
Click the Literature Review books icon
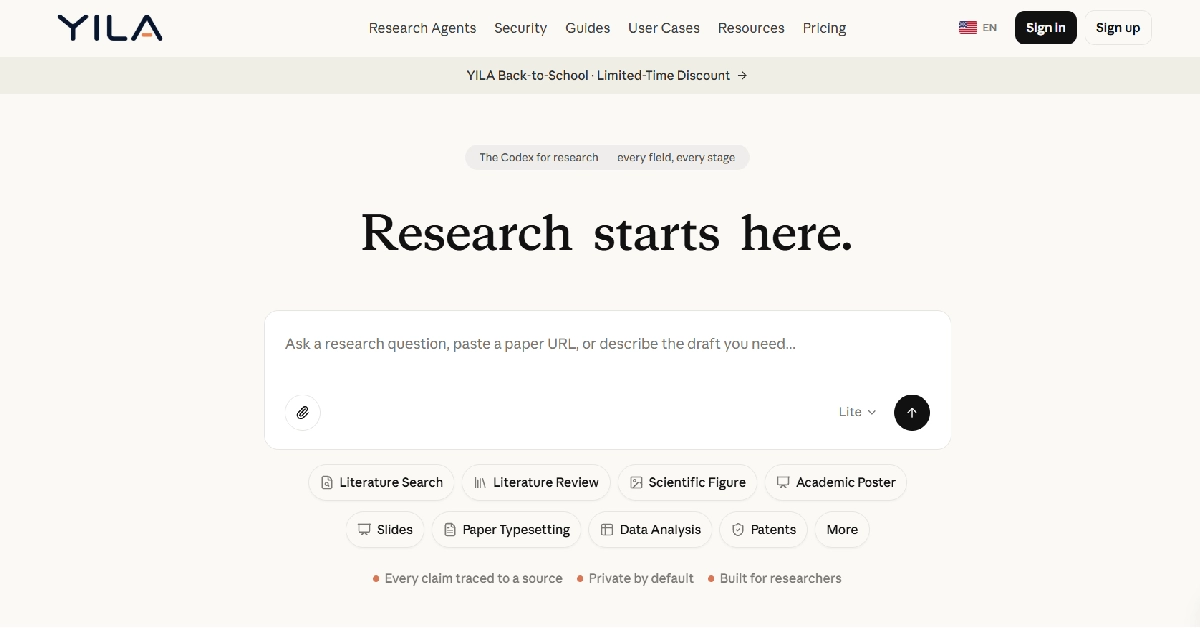pos(480,482)
